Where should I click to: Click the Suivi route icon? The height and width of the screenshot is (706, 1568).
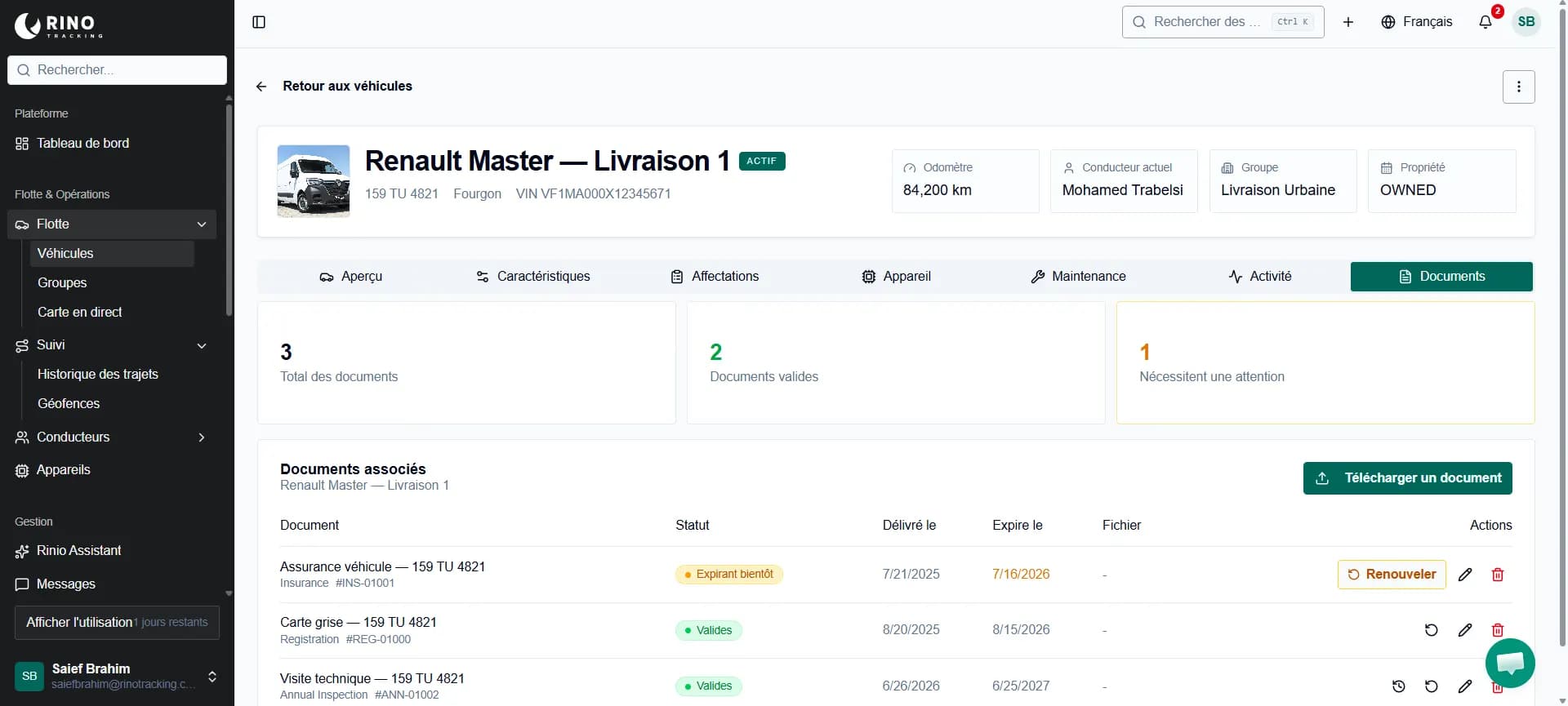point(22,345)
